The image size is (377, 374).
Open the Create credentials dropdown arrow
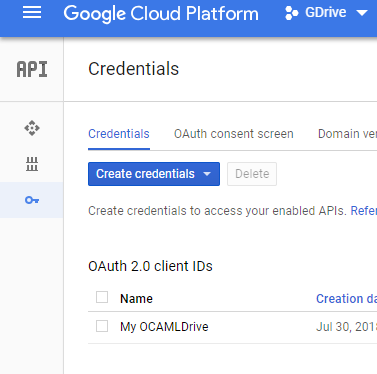click(207, 174)
